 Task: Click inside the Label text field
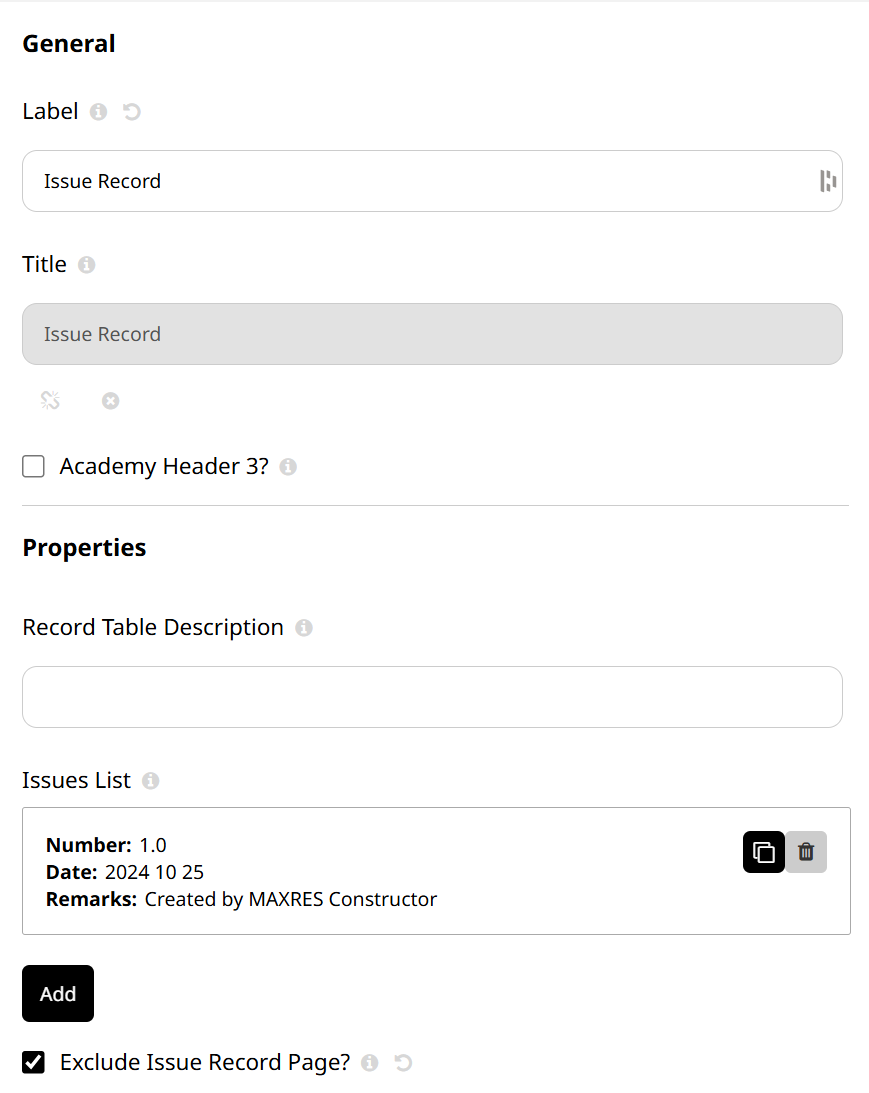coord(400,180)
